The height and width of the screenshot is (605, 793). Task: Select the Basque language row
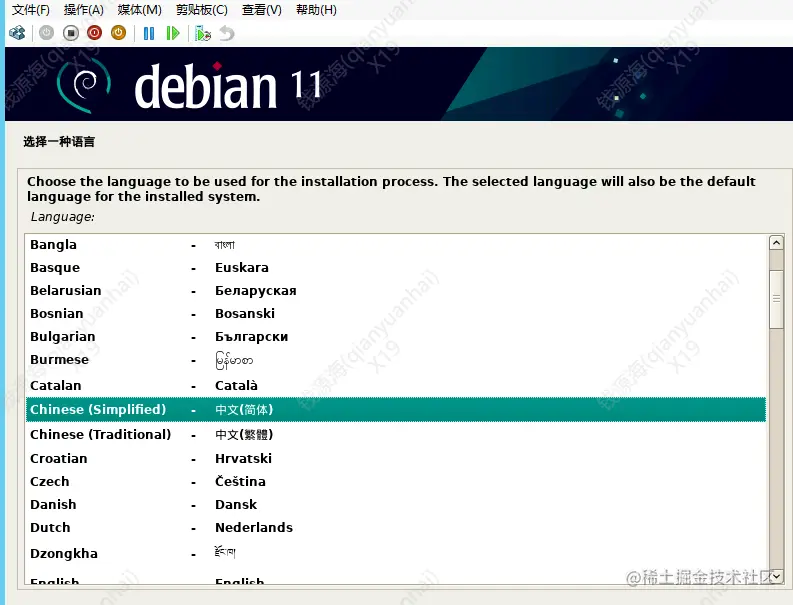(395, 268)
